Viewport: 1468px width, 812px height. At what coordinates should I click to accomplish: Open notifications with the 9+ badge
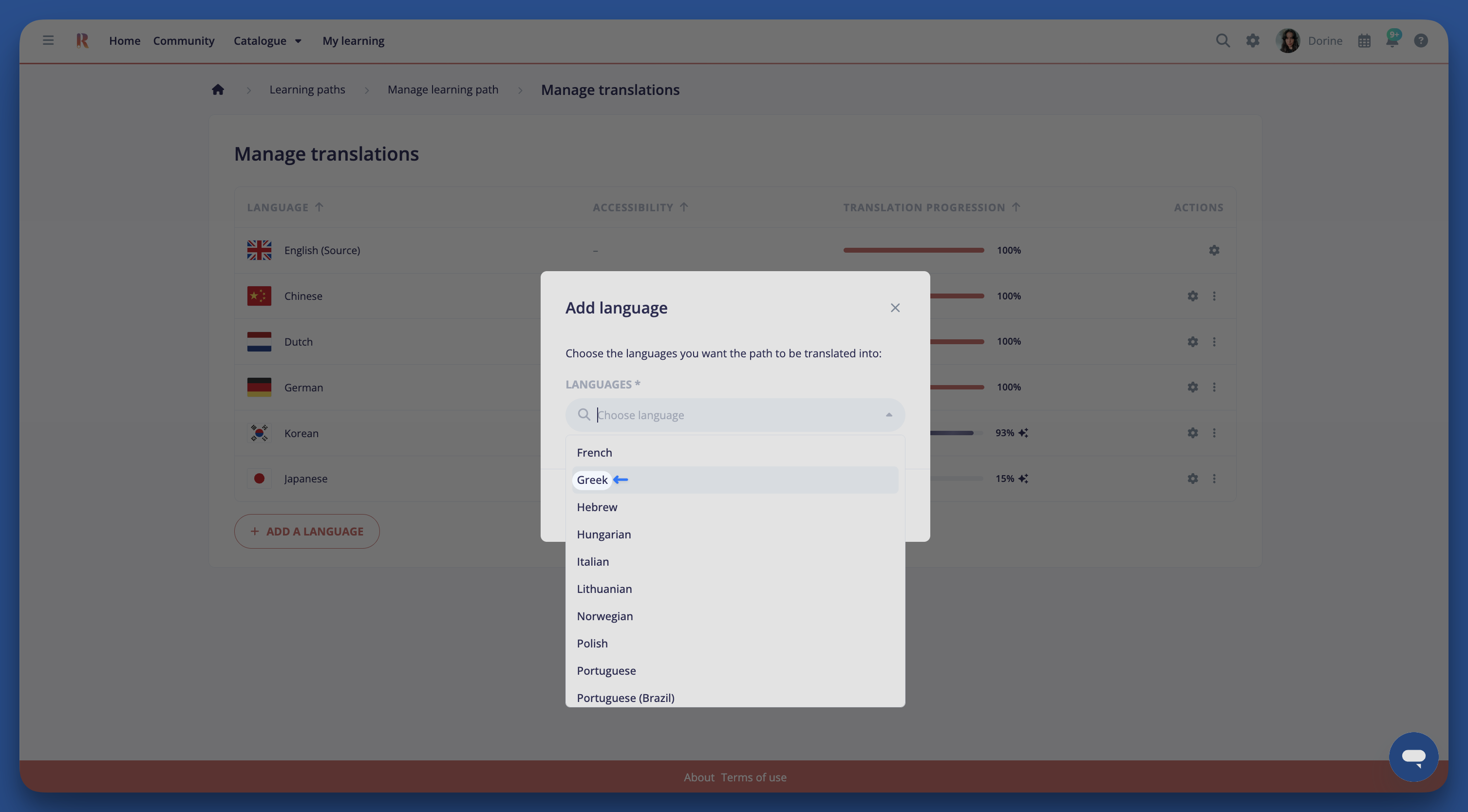(1392, 40)
